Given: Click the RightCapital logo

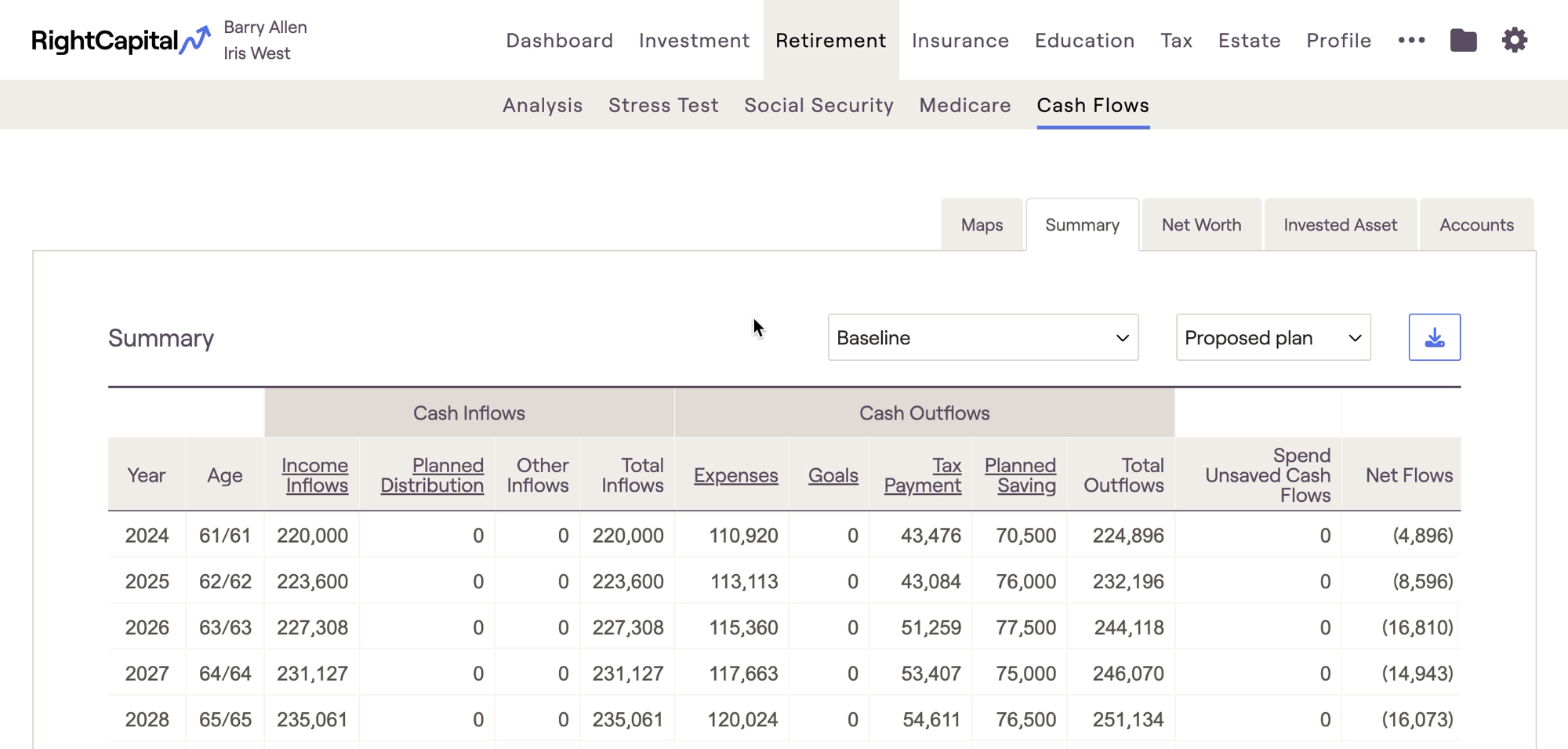Looking at the screenshot, I should [x=121, y=40].
